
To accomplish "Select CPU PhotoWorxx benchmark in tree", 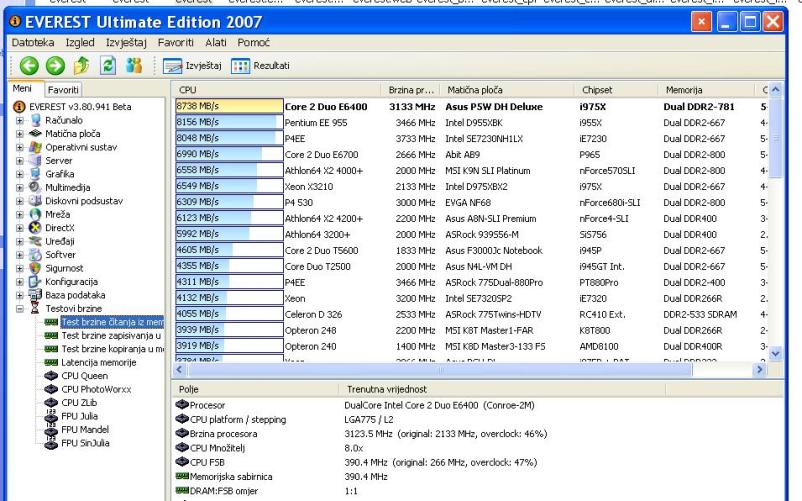I will (96, 389).
